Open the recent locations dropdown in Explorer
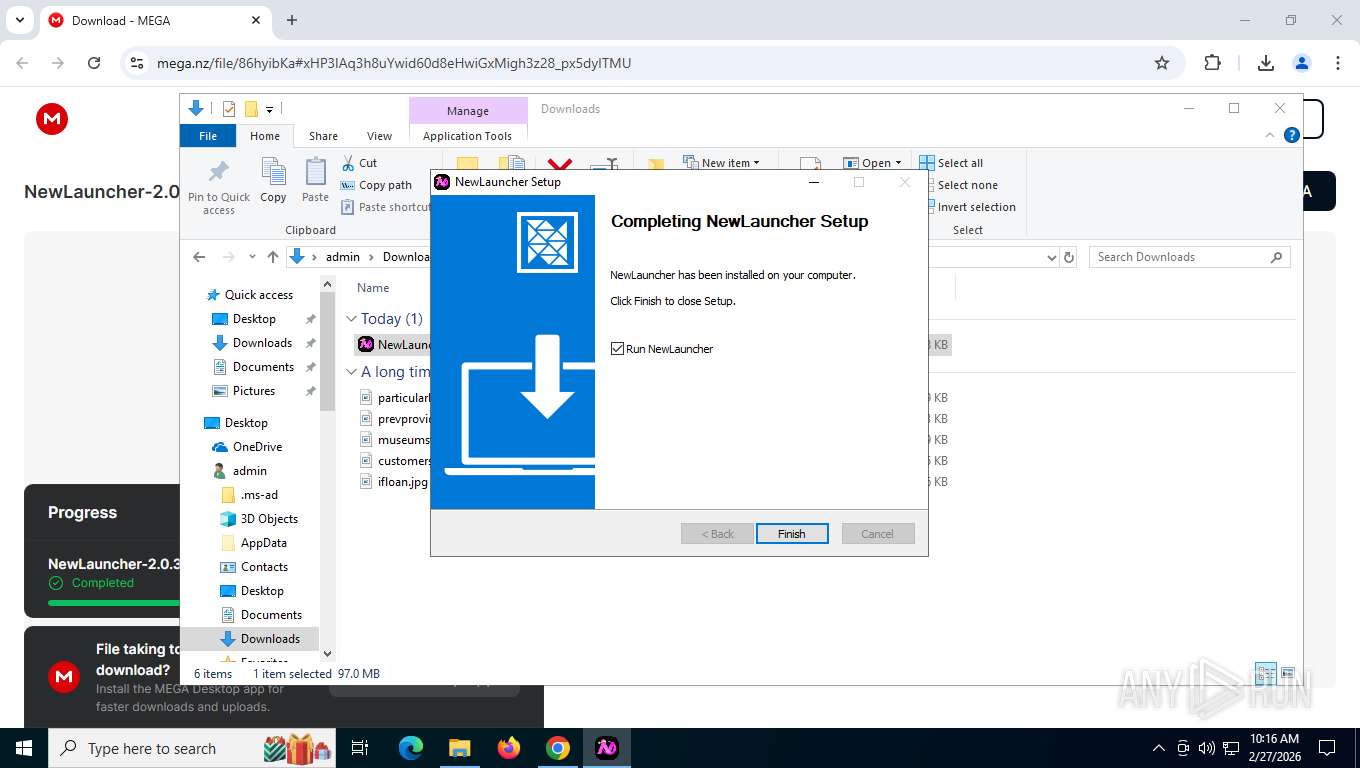This screenshot has width=1360, height=768. click(x=252, y=257)
